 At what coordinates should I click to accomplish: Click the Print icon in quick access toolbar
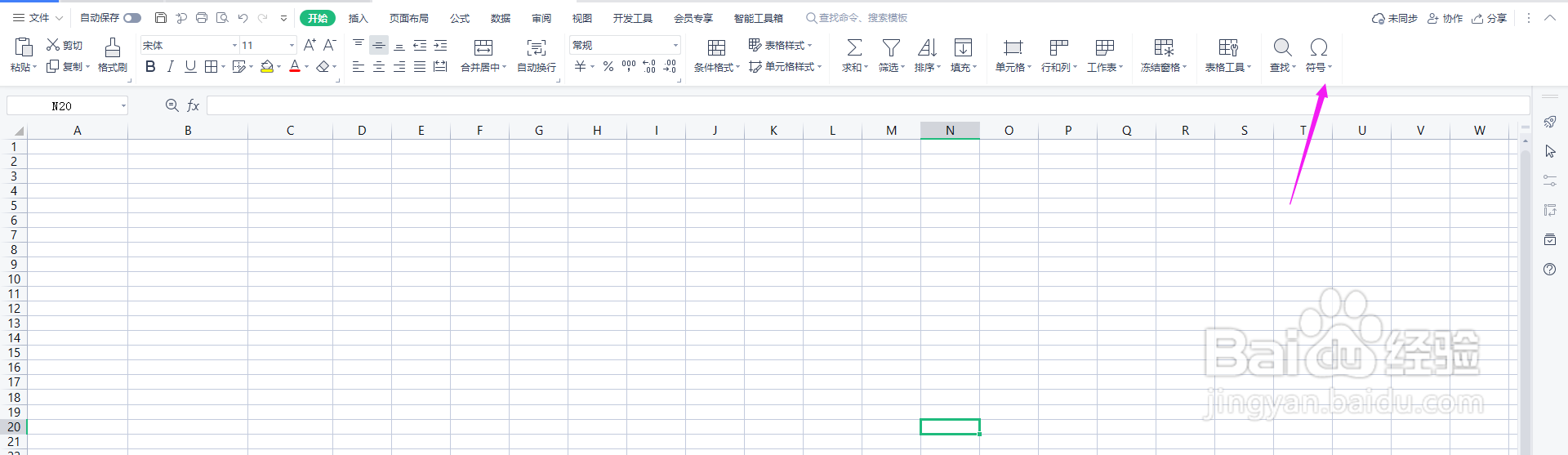click(202, 18)
